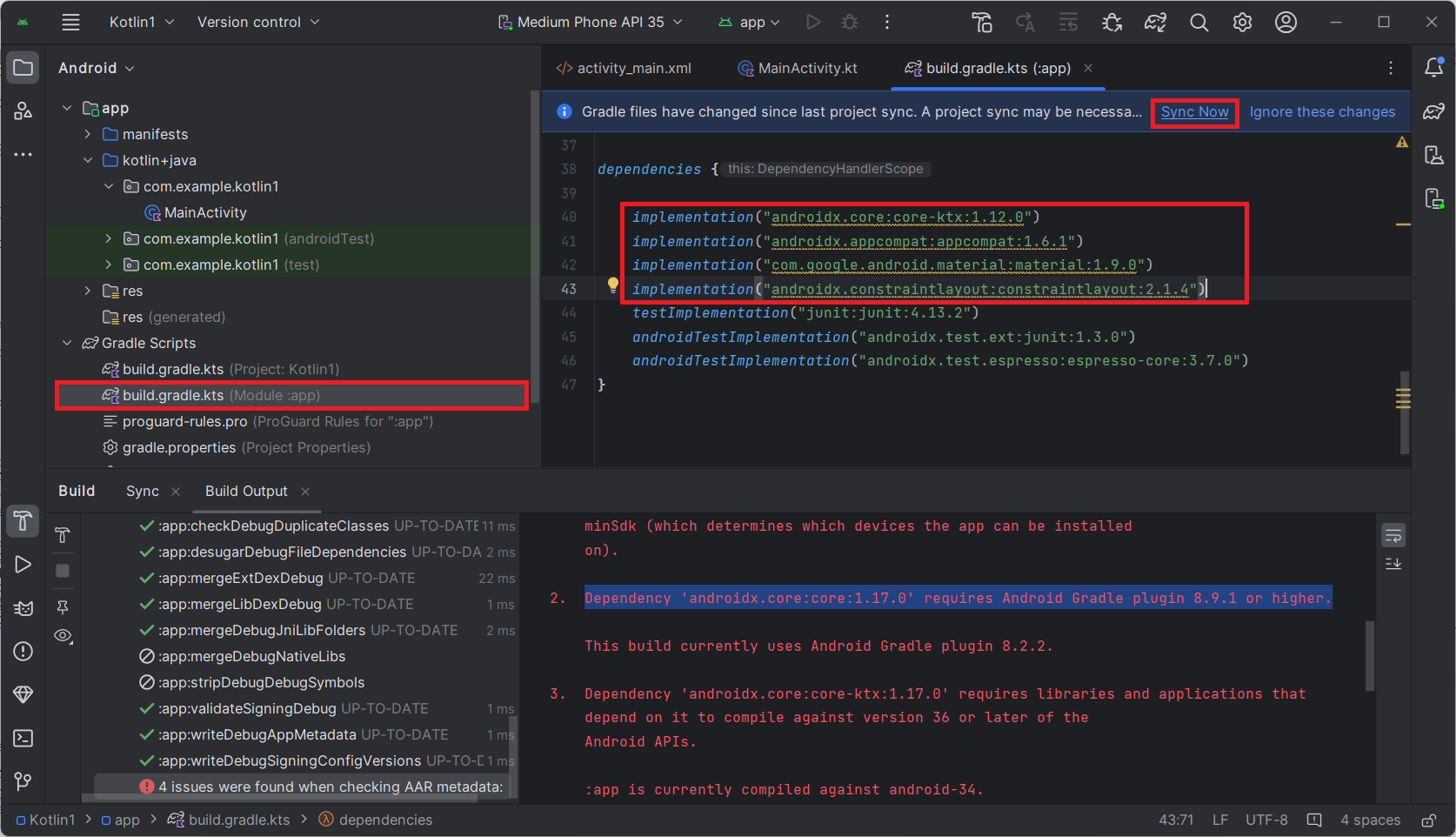Viewport: 1456px width, 837px height.
Task: Open the Logcat tool window
Action: (x=23, y=608)
